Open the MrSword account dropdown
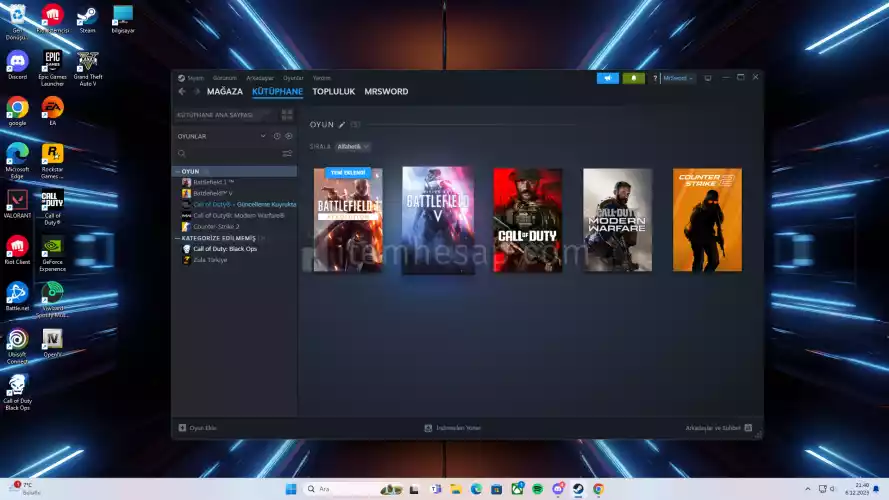The width and height of the screenshot is (889, 500). click(x=677, y=78)
